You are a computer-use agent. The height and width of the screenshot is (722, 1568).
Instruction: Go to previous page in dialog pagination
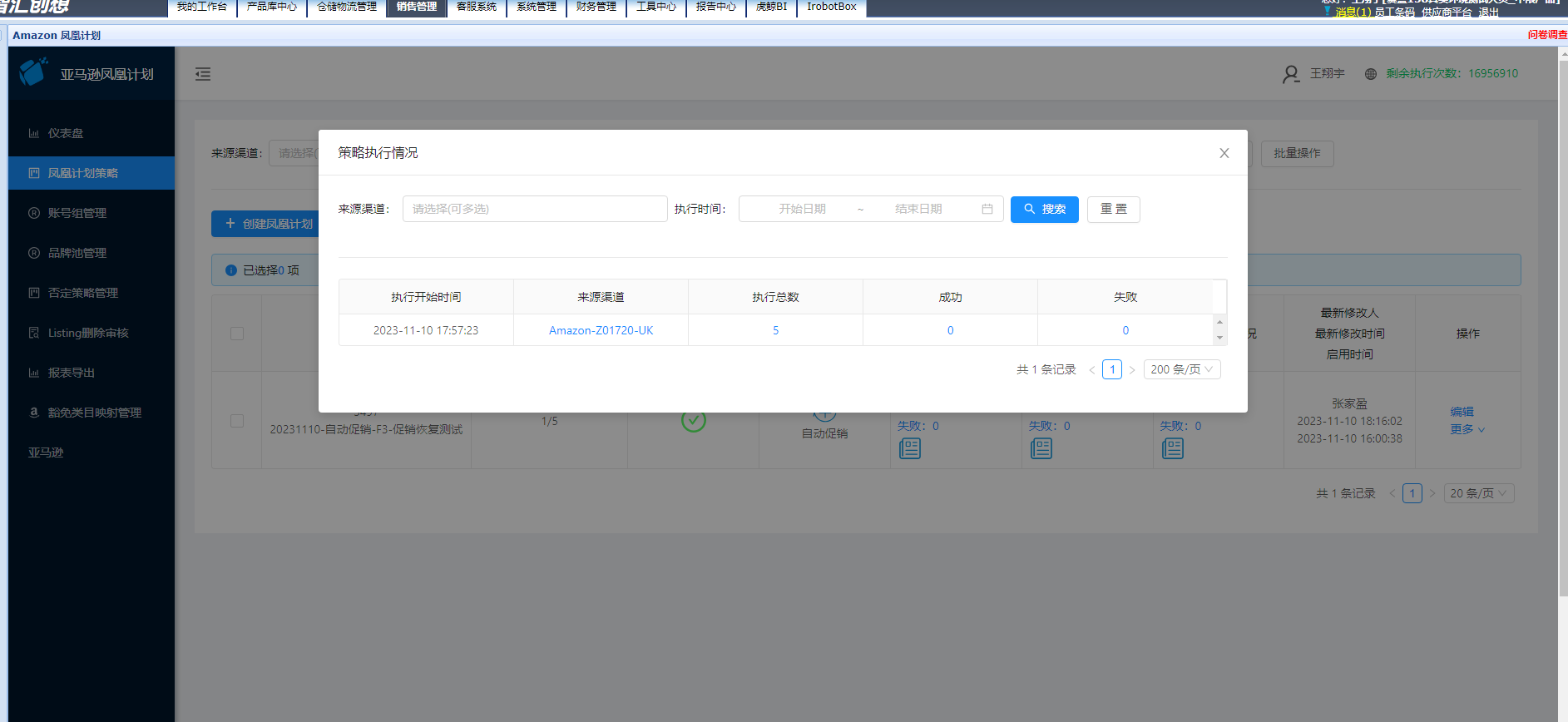tap(1092, 370)
